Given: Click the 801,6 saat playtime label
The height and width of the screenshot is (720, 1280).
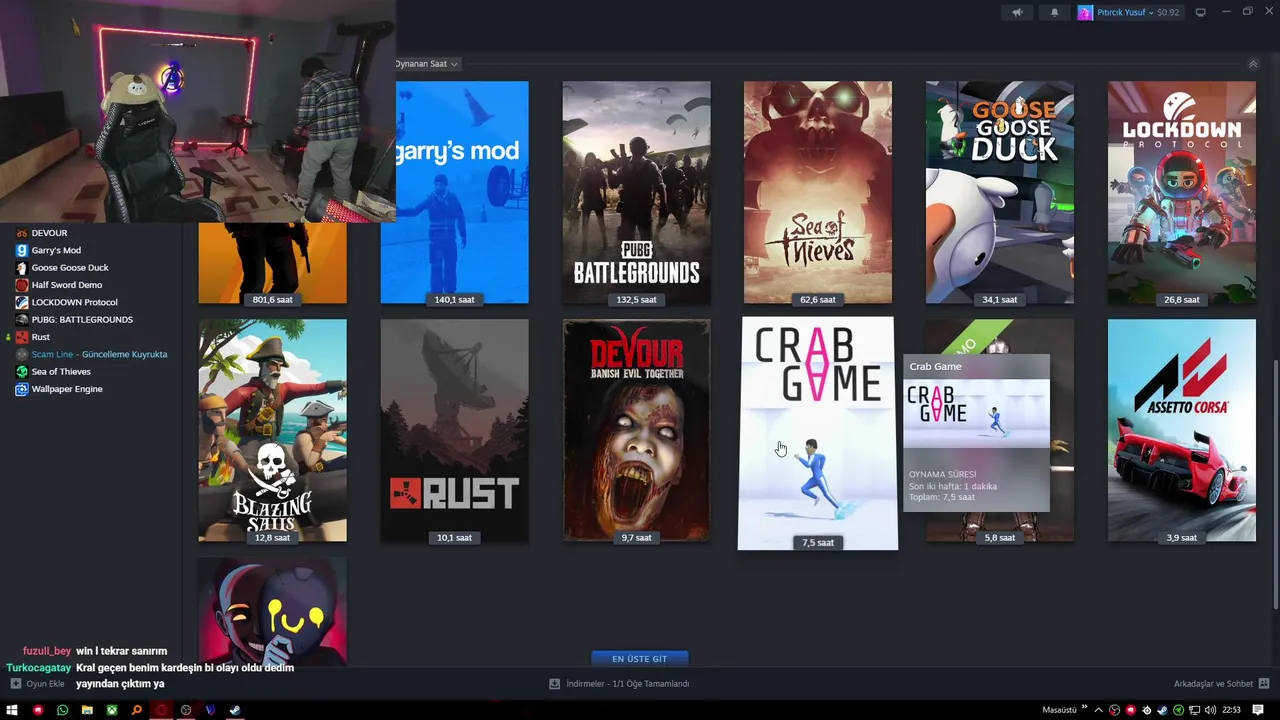Looking at the screenshot, I should [x=273, y=300].
